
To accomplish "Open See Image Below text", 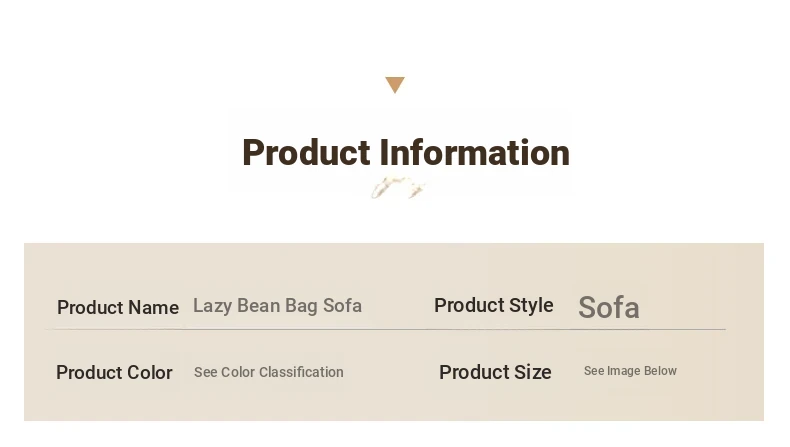I will [630, 371].
